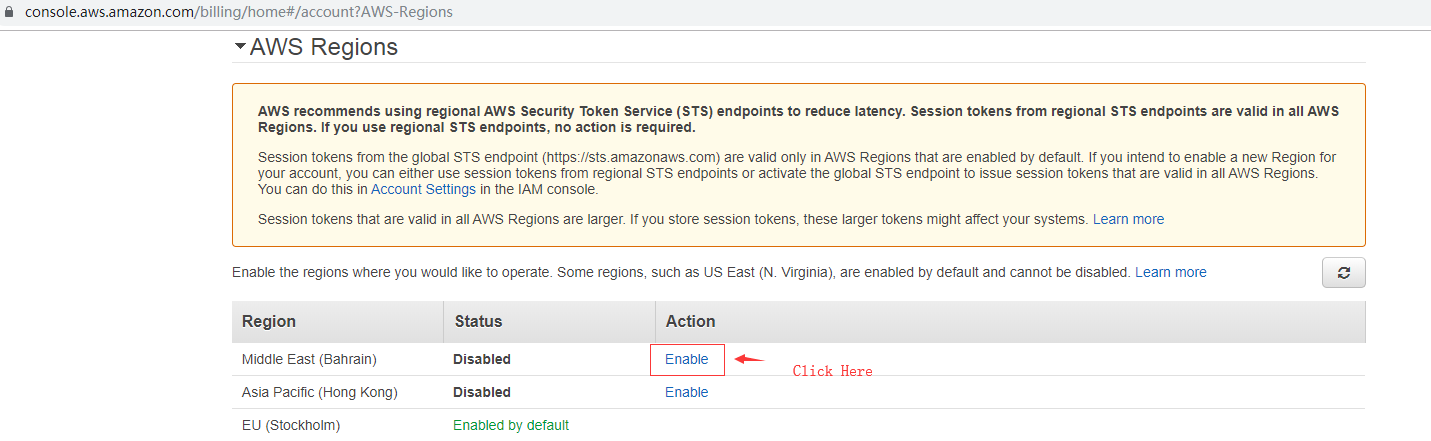This screenshot has height=441, width=1431.
Task: Click the AWS Regions heading text
Action: click(x=324, y=47)
